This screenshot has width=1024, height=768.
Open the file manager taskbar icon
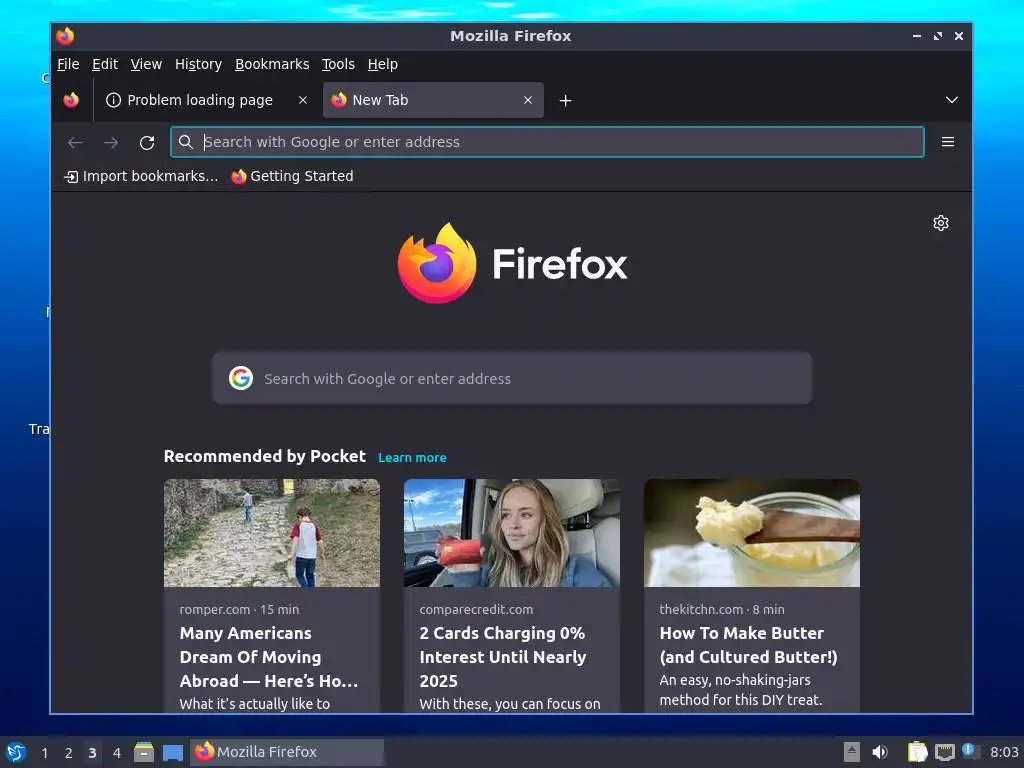(x=144, y=752)
